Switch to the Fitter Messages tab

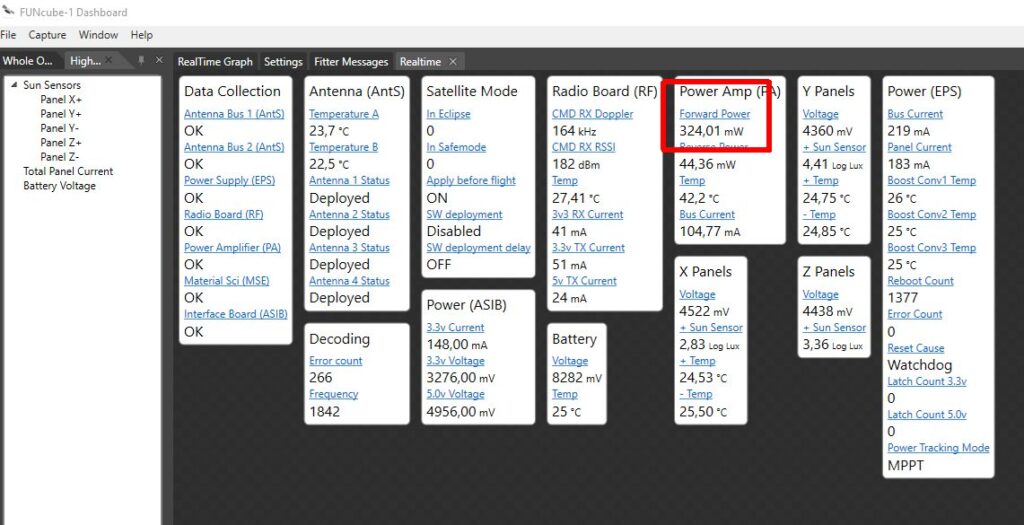tap(351, 62)
